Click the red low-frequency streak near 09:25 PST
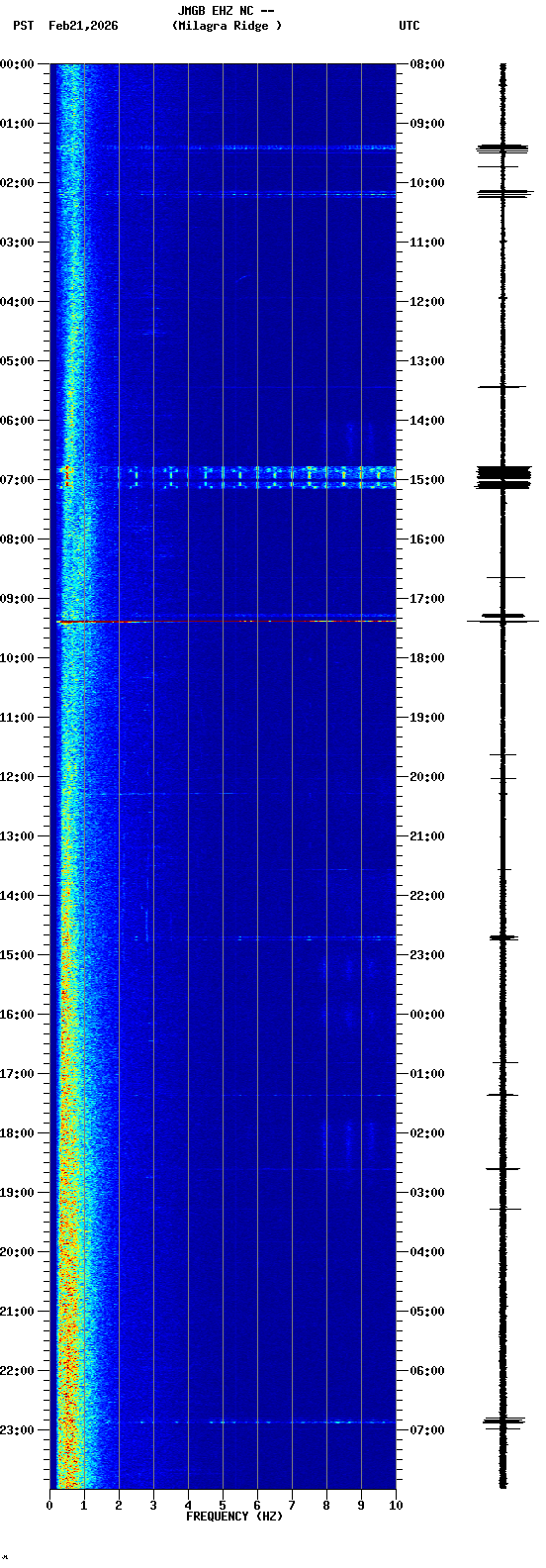Image resolution: width=546 pixels, height=1568 pixels. [x=95, y=622]
